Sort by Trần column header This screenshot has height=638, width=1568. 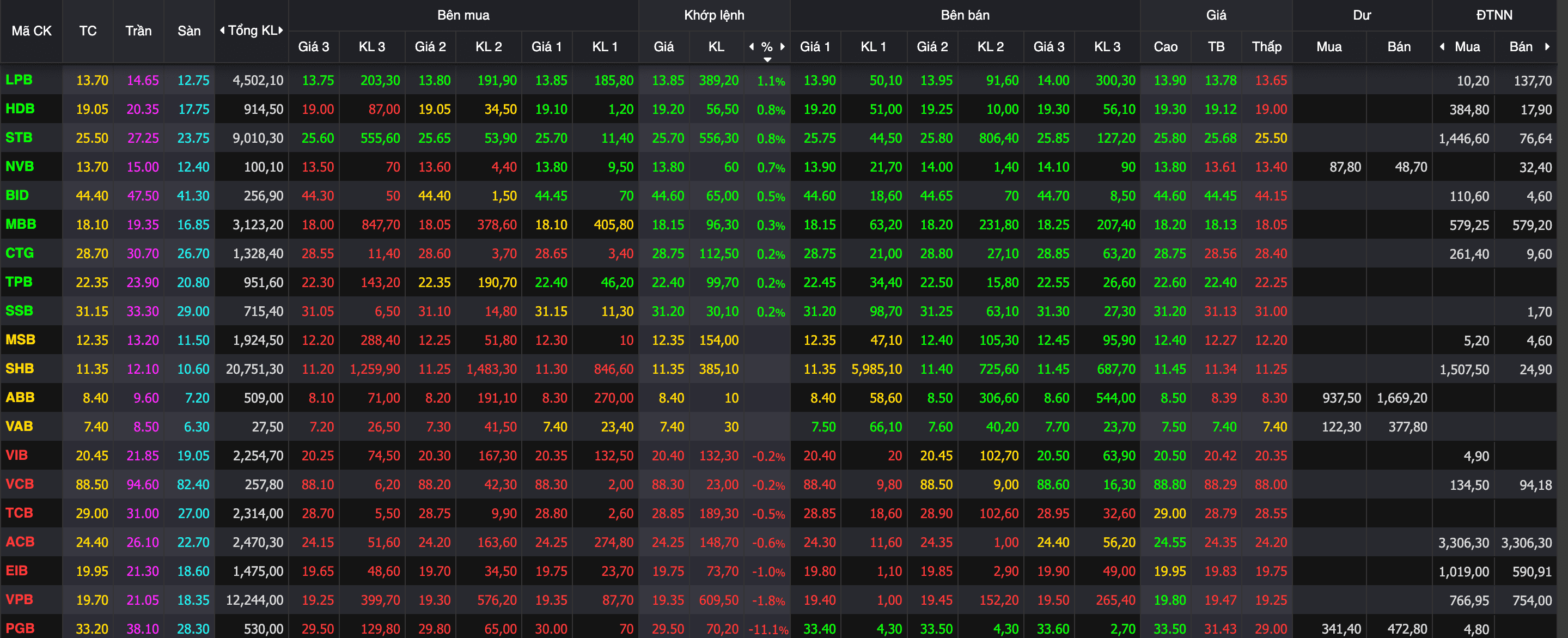(x=138, y=31)
